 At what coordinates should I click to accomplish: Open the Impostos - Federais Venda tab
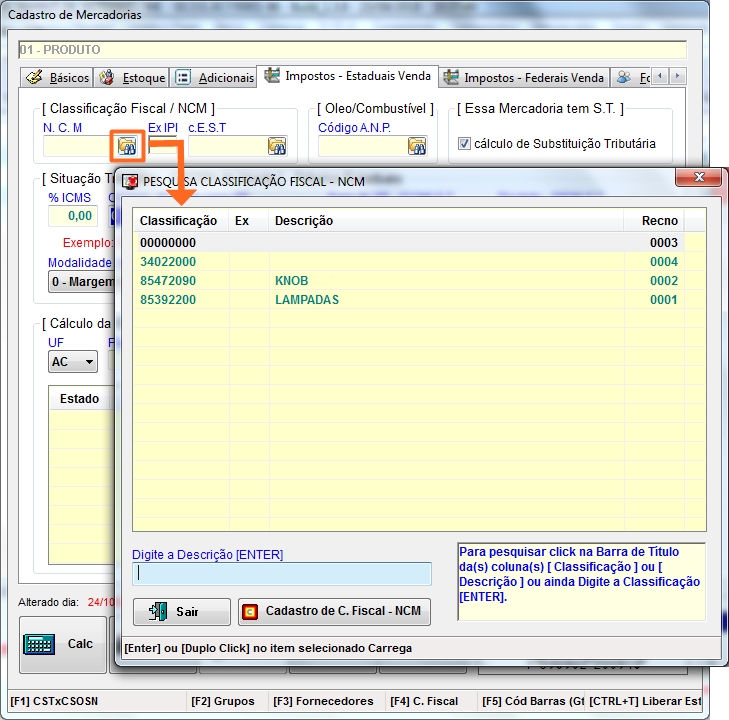coord(524,78)
